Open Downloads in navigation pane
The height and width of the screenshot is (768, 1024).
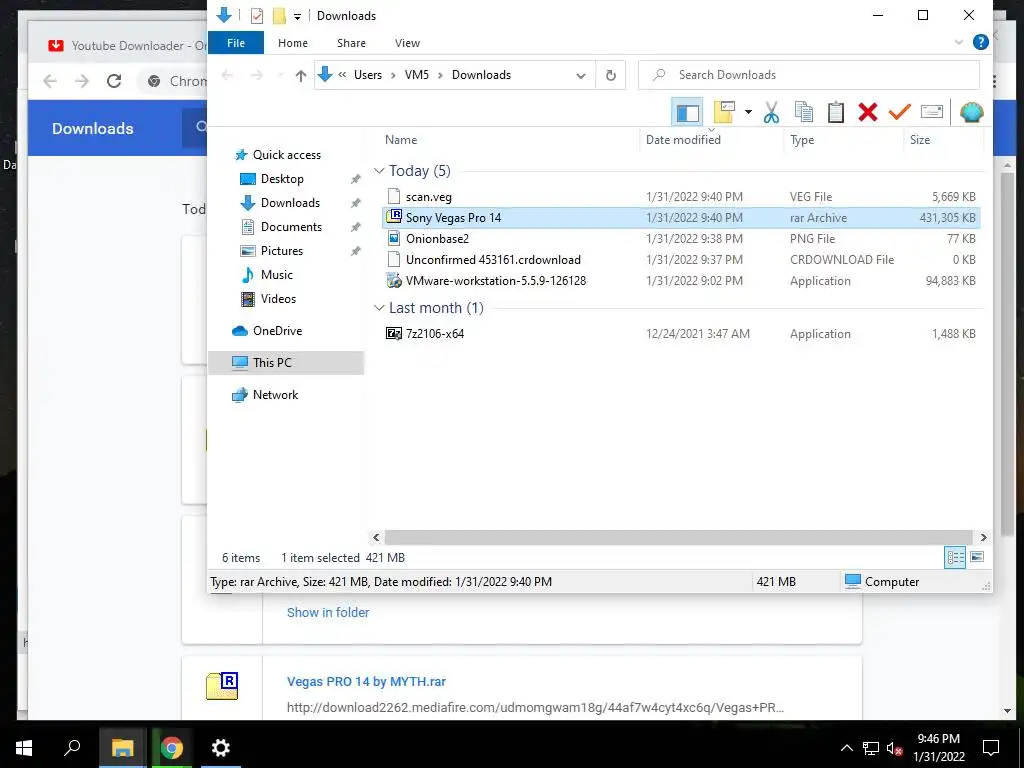tap(290, 203)
